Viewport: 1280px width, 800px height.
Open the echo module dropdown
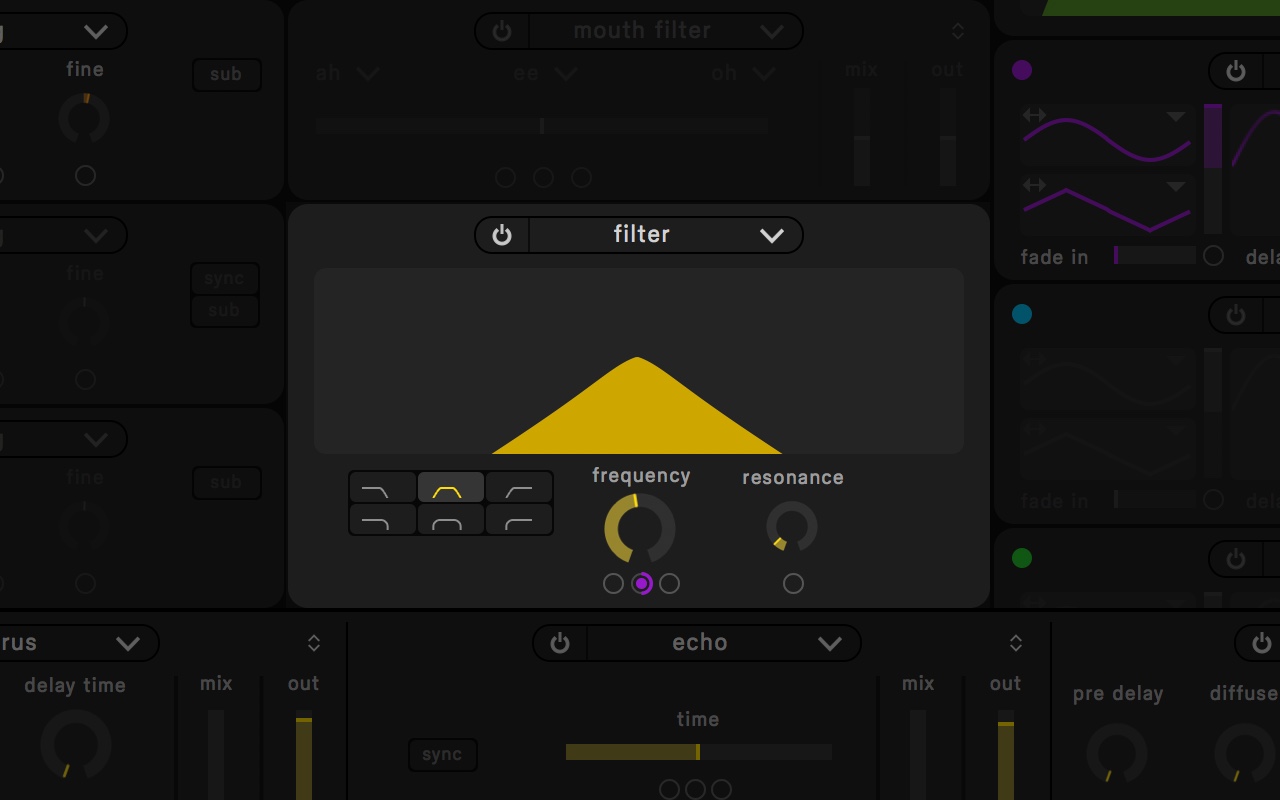(x=829, y=643)
